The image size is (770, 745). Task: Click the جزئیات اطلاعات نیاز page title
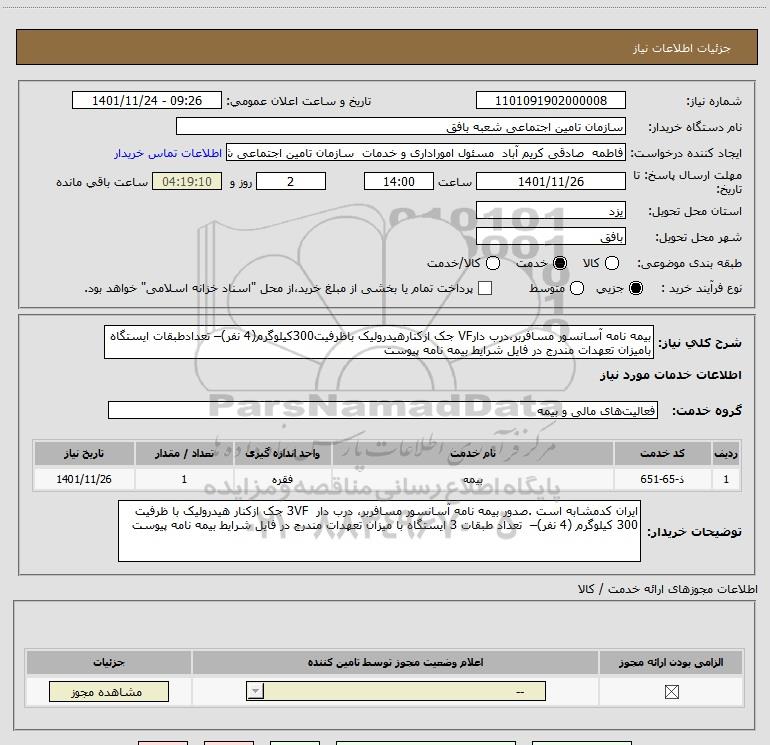(682, 48)
